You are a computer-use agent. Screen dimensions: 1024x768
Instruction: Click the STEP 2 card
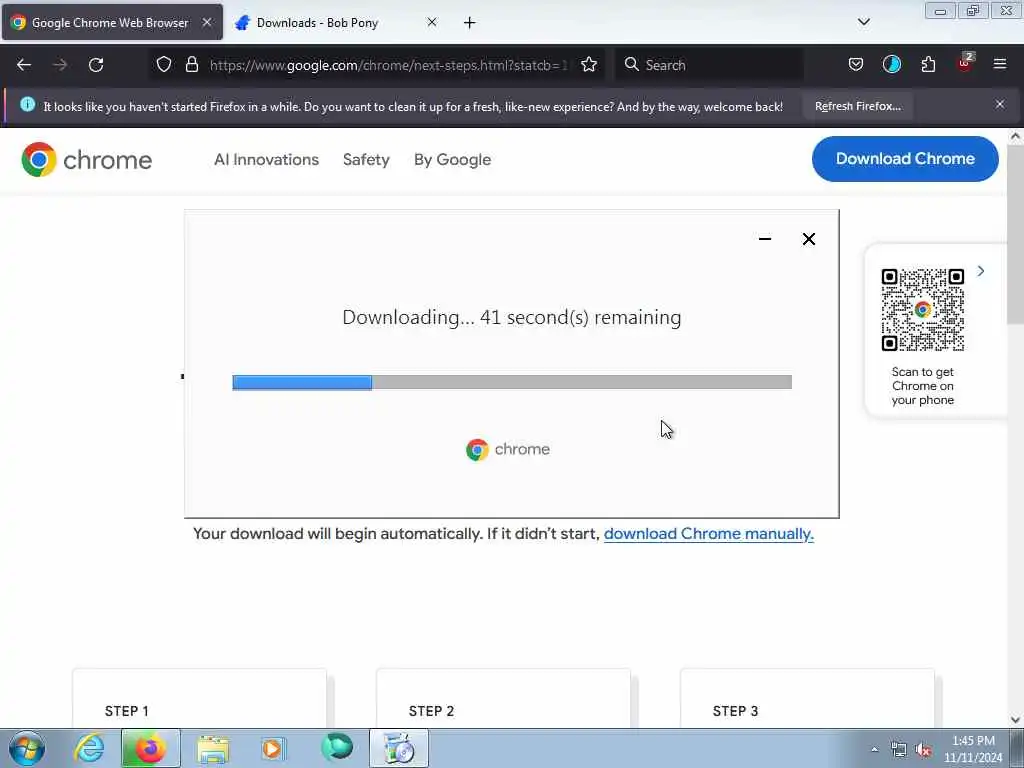coord(504,697)
